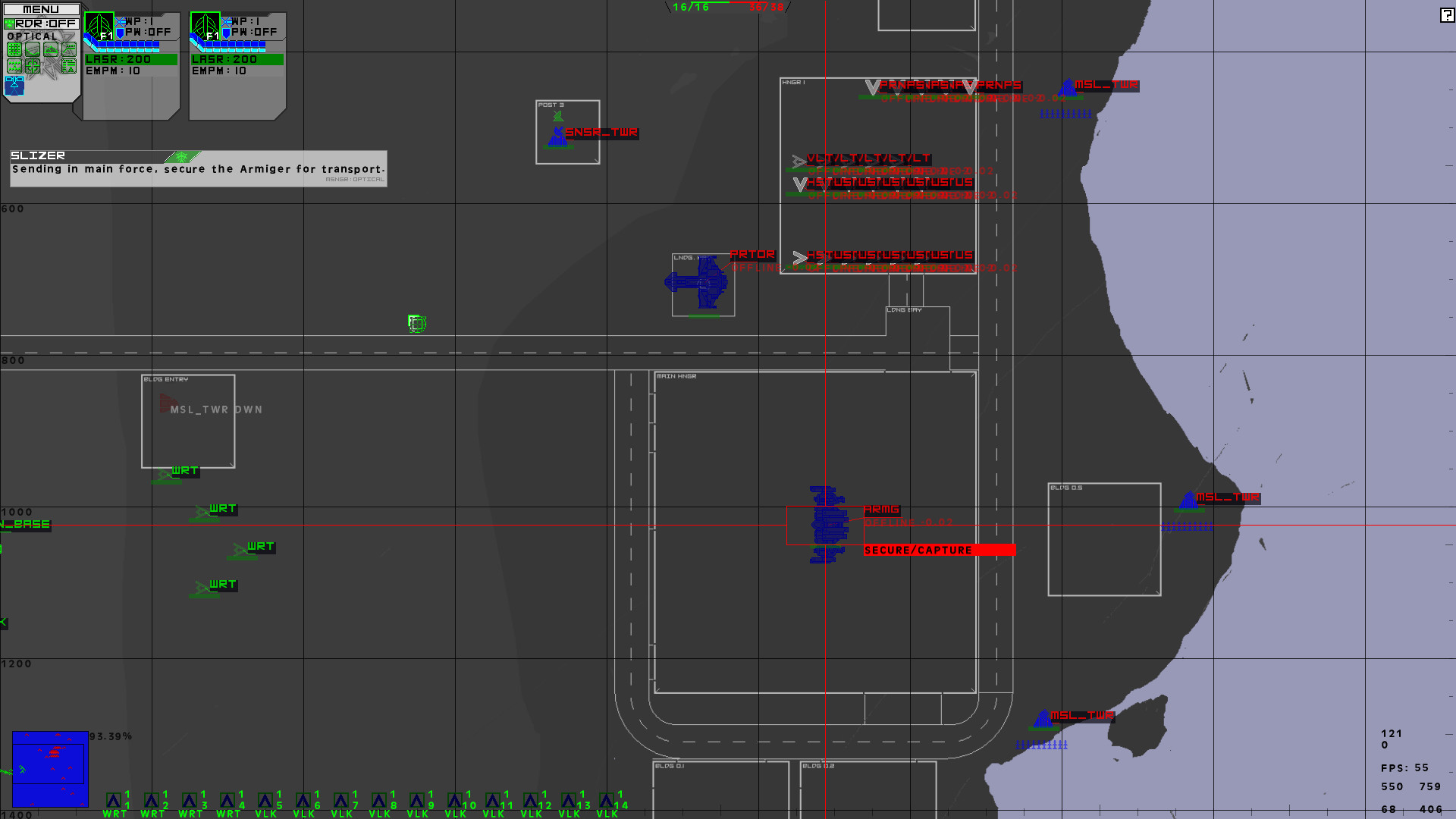The height and width of the screenshot is (819, 1456).
Task: Click the OPTICAL mode label
Action: [x=32, y=36]
